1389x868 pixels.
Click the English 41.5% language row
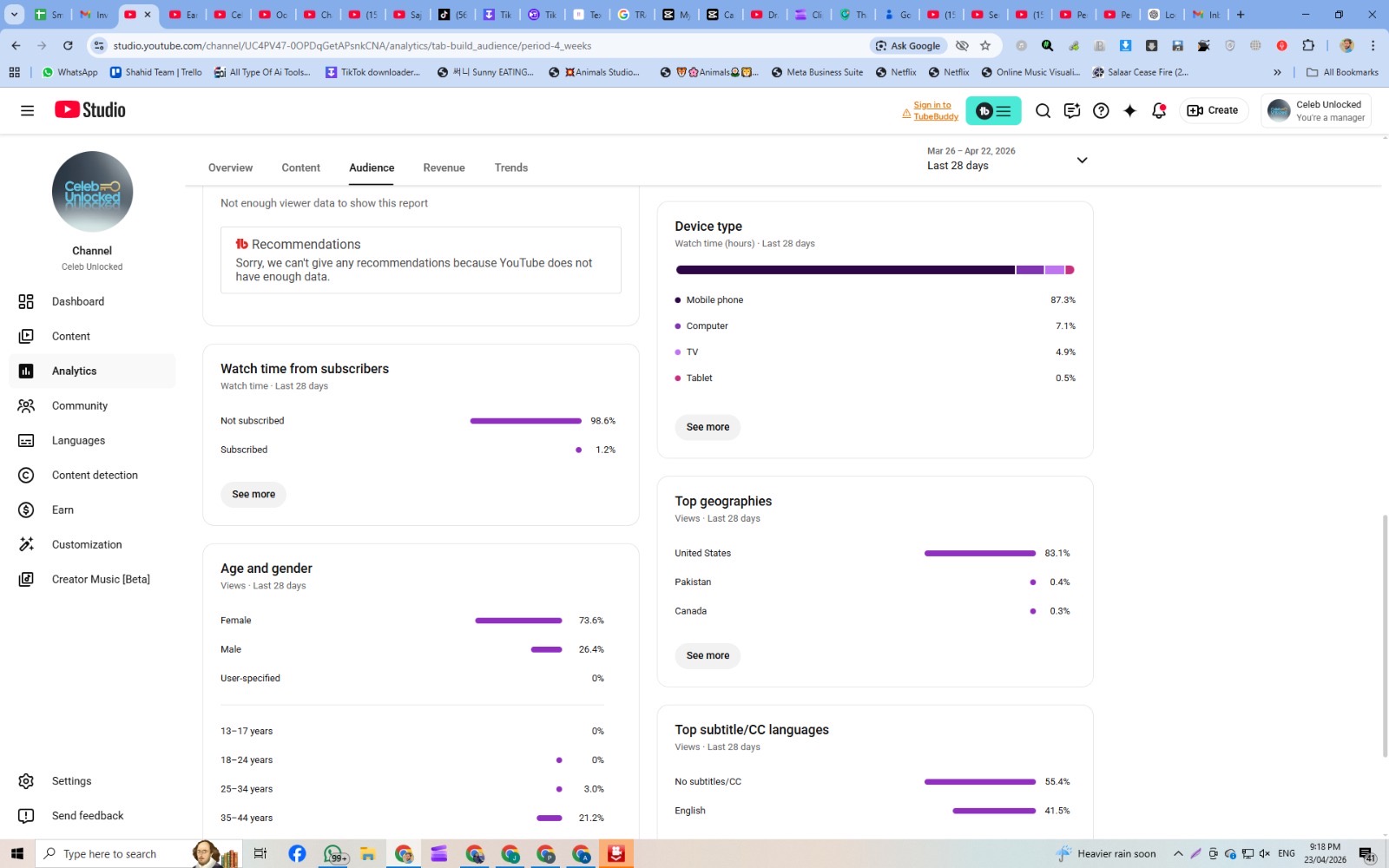872,811
